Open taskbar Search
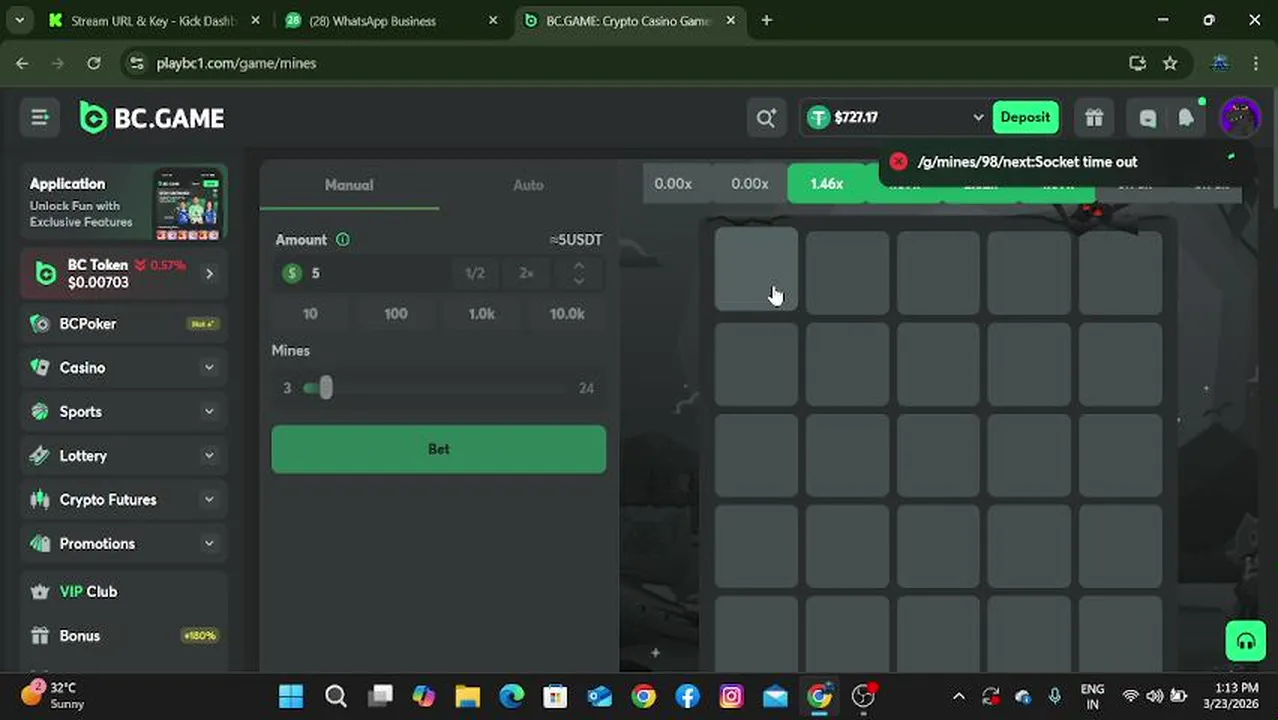Image resolution: width=1278 pixels, height=720 pixels. pyautogui.click(x=336, y=696)
